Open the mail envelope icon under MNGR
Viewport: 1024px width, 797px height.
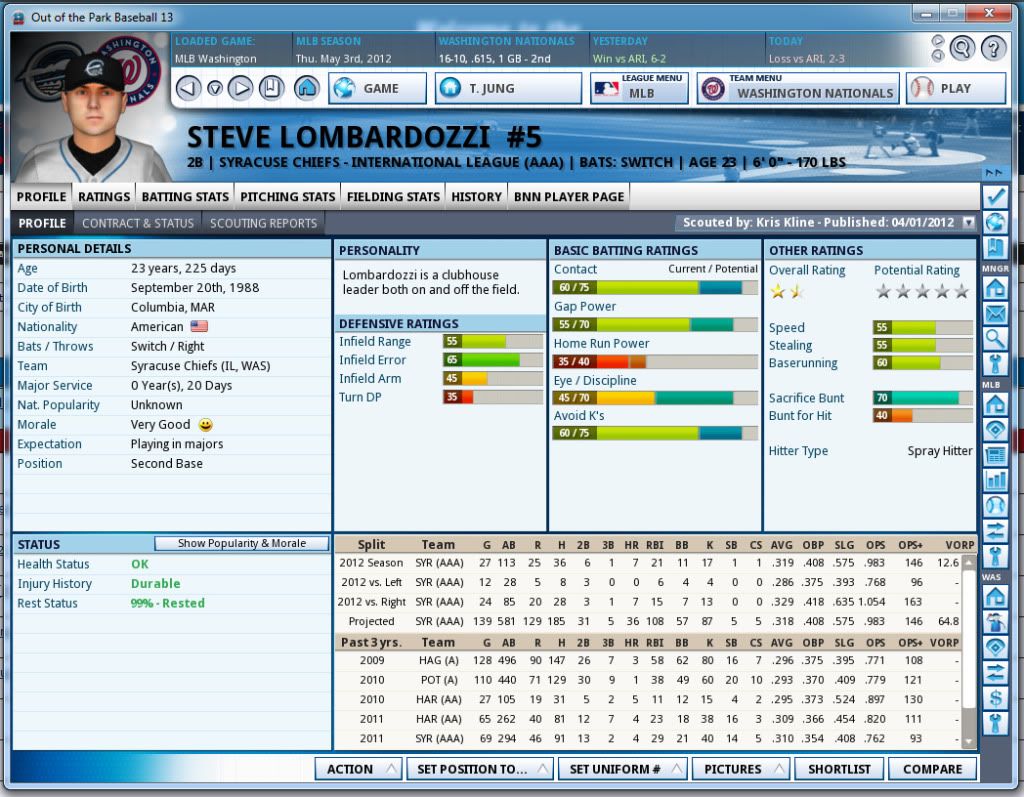pos(995,314)
